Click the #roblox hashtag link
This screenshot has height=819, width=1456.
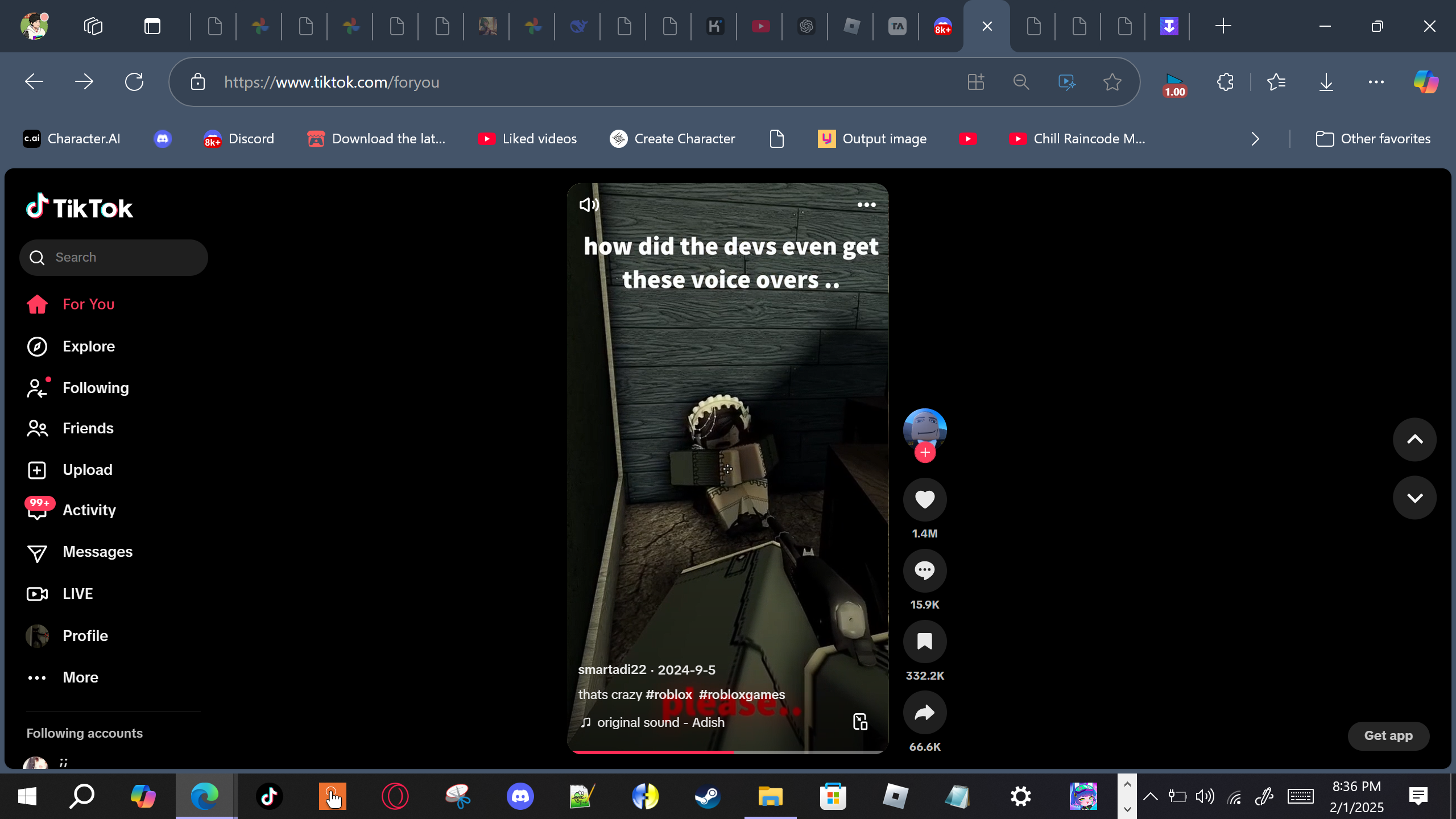tap(669, 694)
